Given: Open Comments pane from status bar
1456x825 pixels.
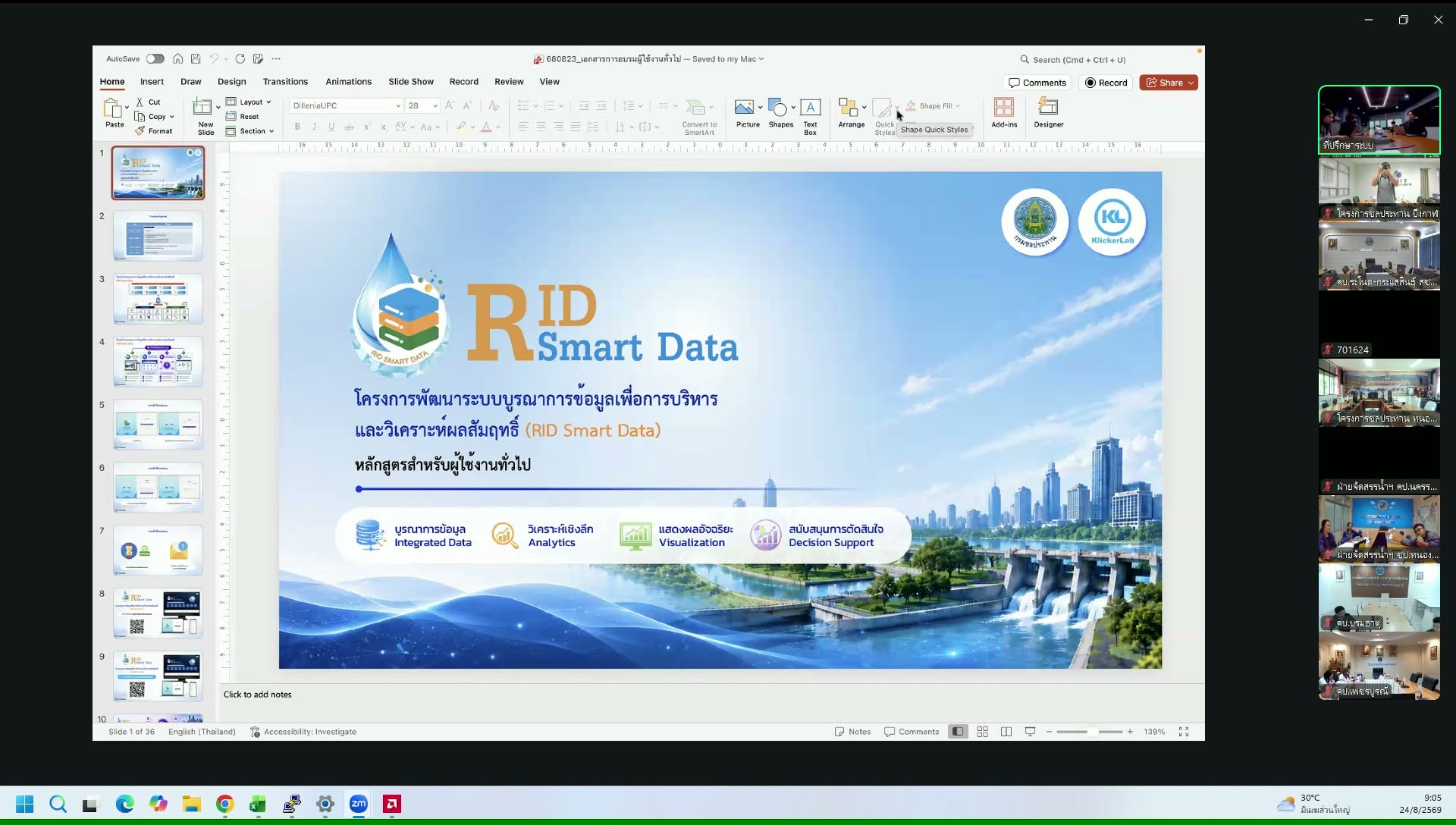Looking at the screenshot, I should click(x=912, y=732).
